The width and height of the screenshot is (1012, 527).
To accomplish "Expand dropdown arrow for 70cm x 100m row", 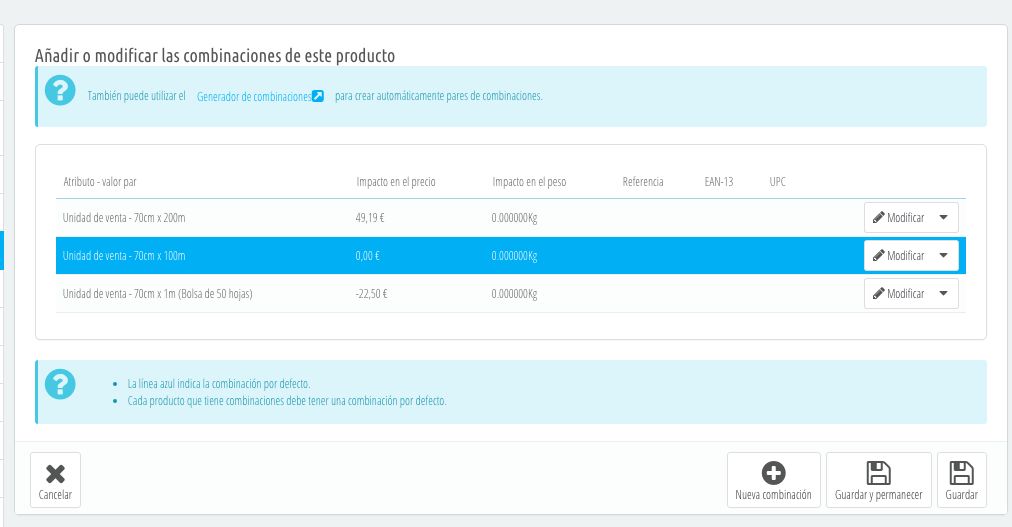I will click(944, 255).
